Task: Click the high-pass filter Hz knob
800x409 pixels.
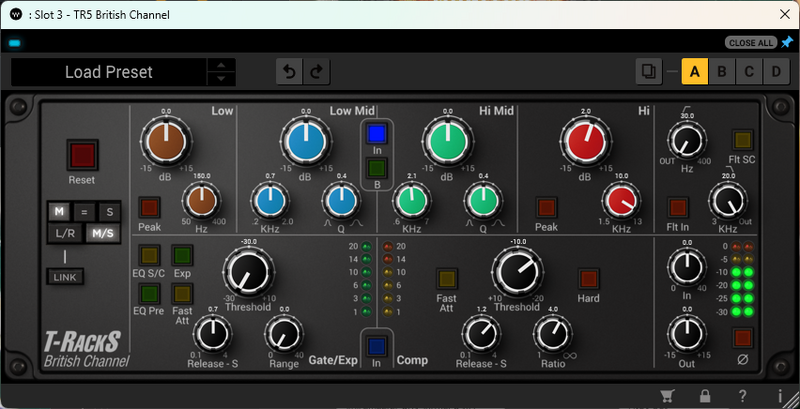Action: [x=687, y=140]
